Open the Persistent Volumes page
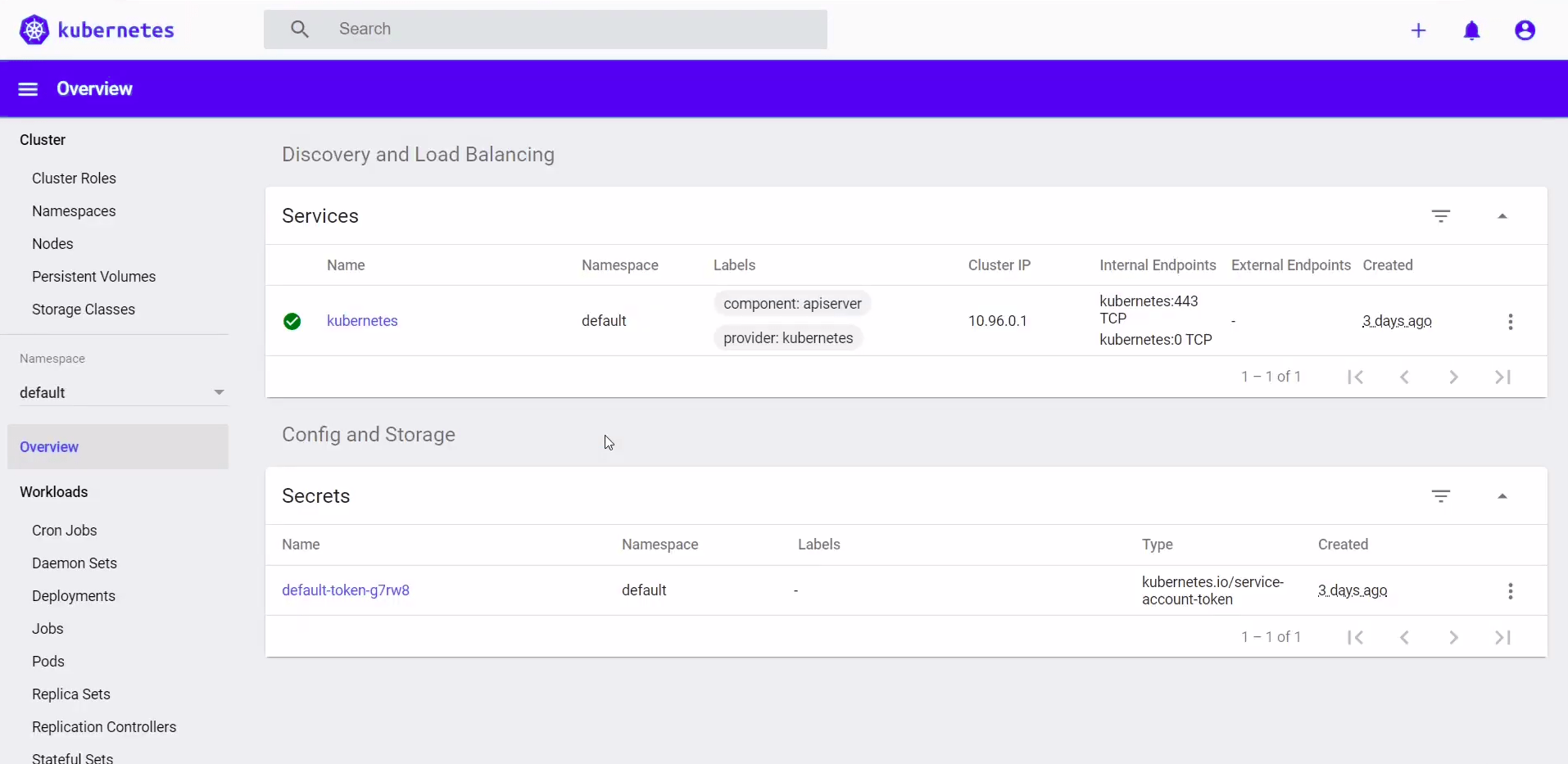Viewport: 1568px width, 764px height. click(94, 277)
